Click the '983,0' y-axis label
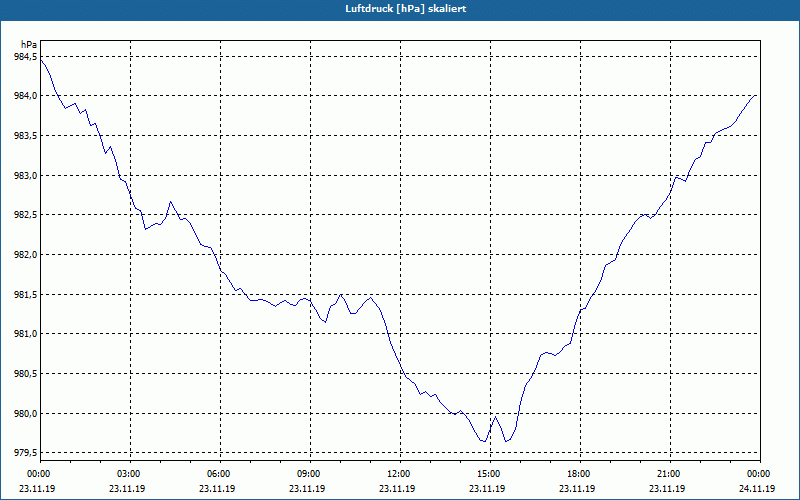This screenshot has height=500, width=800. pyautogui.click(x=25, y=176)
